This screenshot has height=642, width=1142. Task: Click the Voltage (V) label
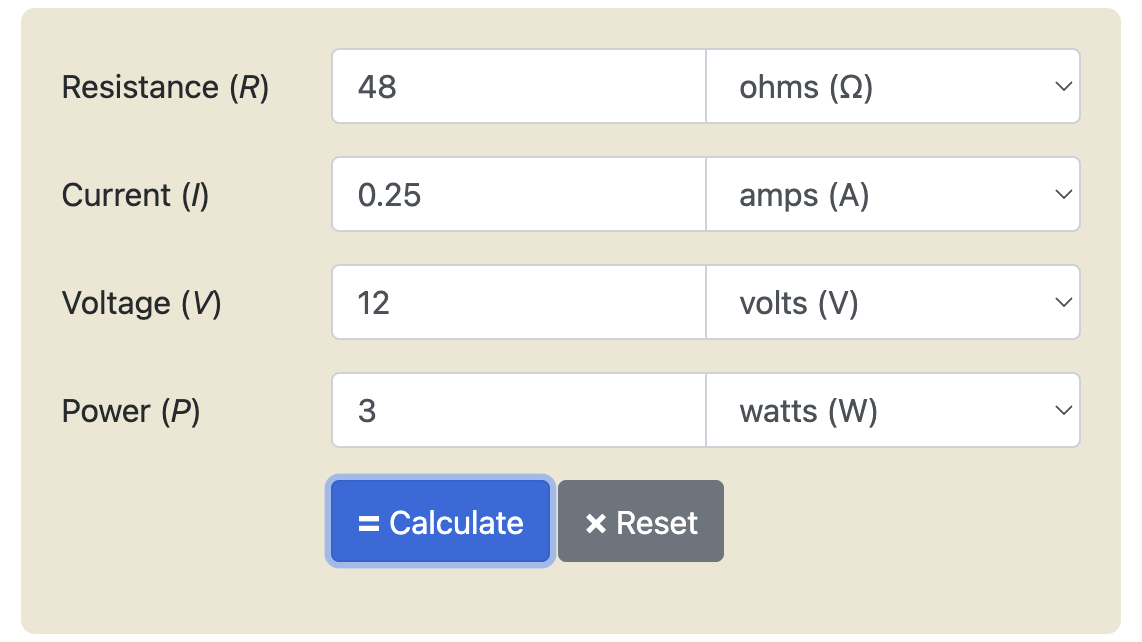pos(141,303)
